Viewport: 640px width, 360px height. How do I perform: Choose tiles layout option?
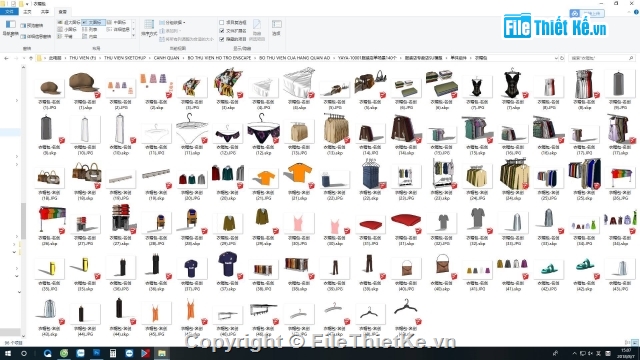pos(65,36)
